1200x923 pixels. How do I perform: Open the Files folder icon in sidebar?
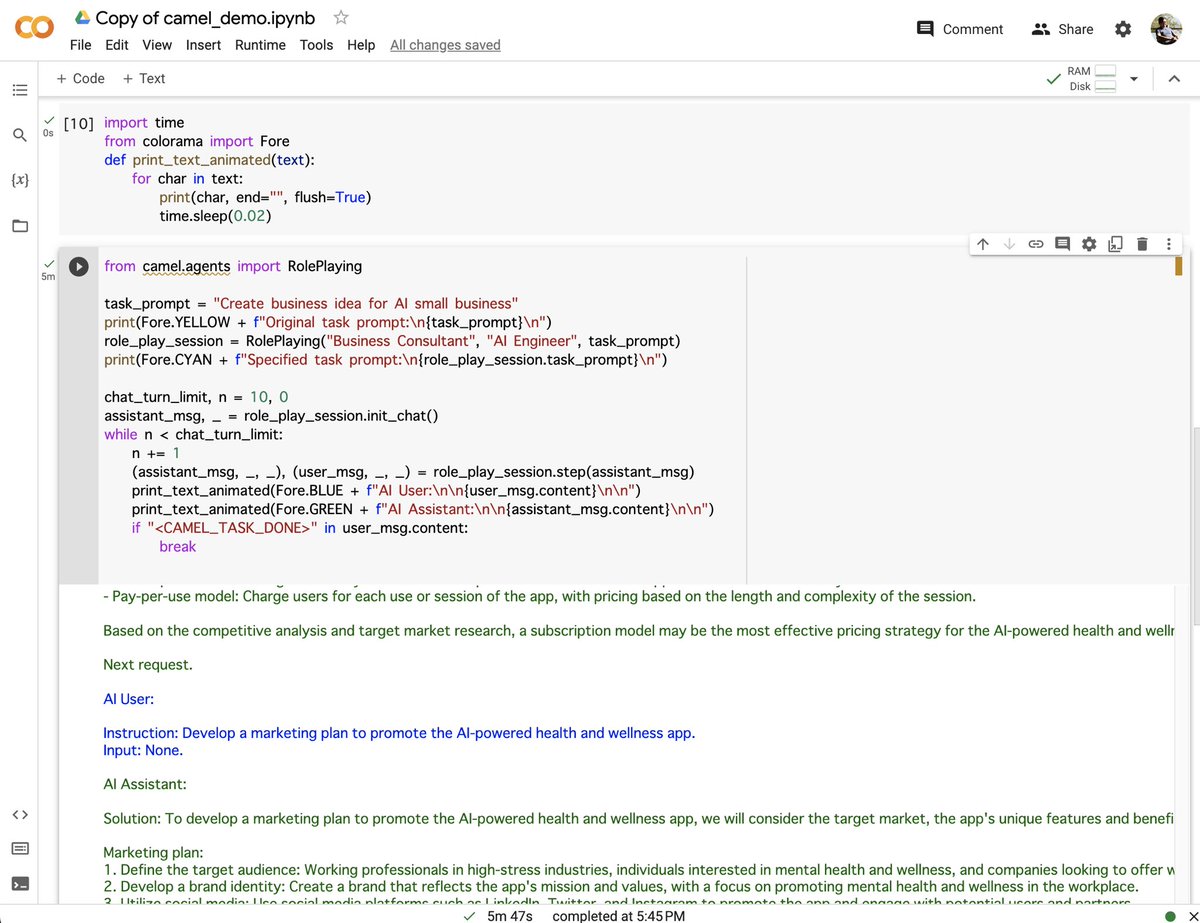(20, 225)
